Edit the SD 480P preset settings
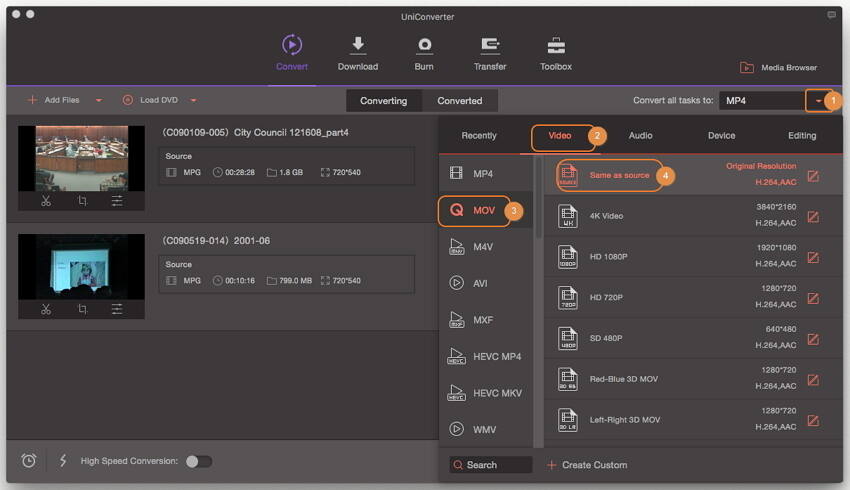850x490 pixels. [813, 339]
